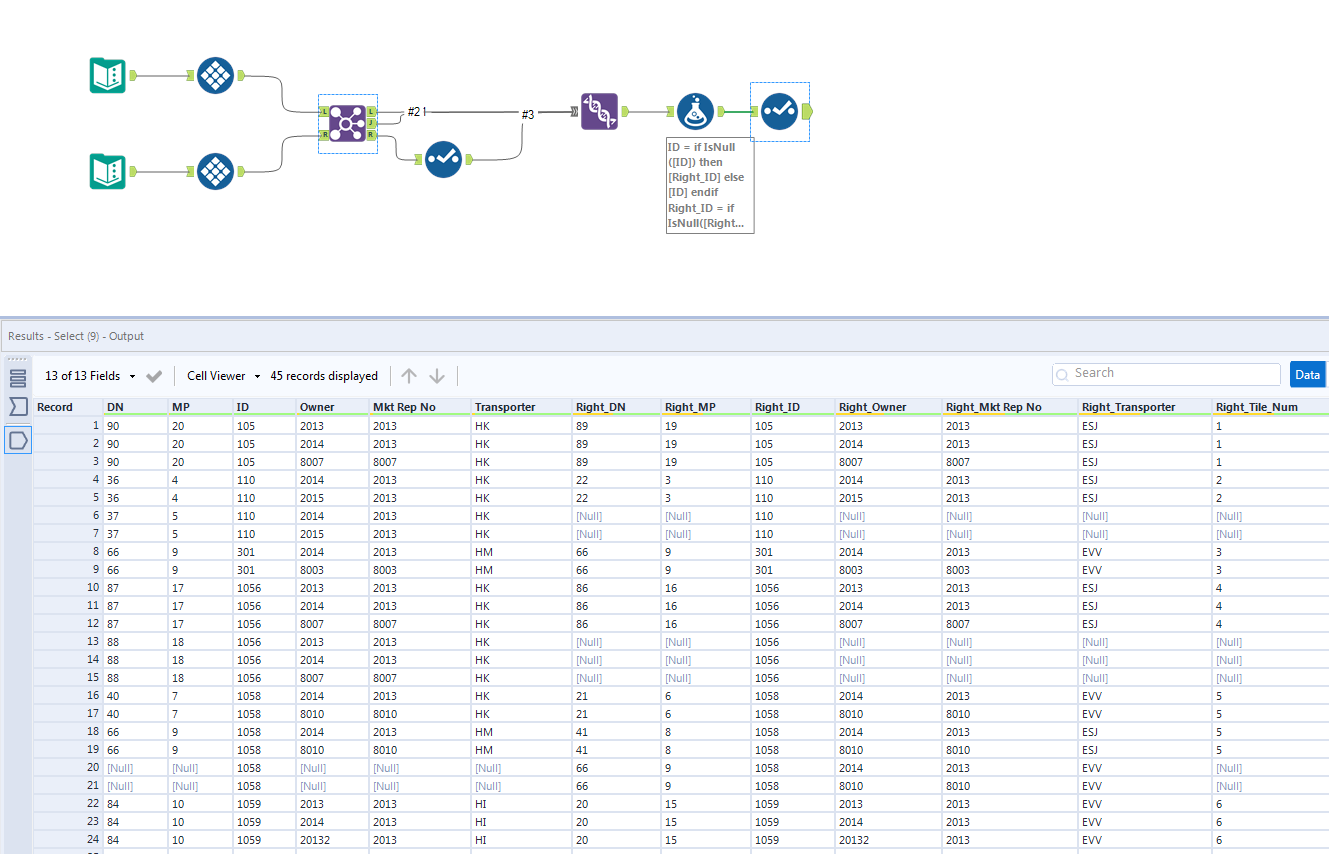Select the Data tab in results pane
Screen dimensions: 1329x854
(x=1307, y=374)
